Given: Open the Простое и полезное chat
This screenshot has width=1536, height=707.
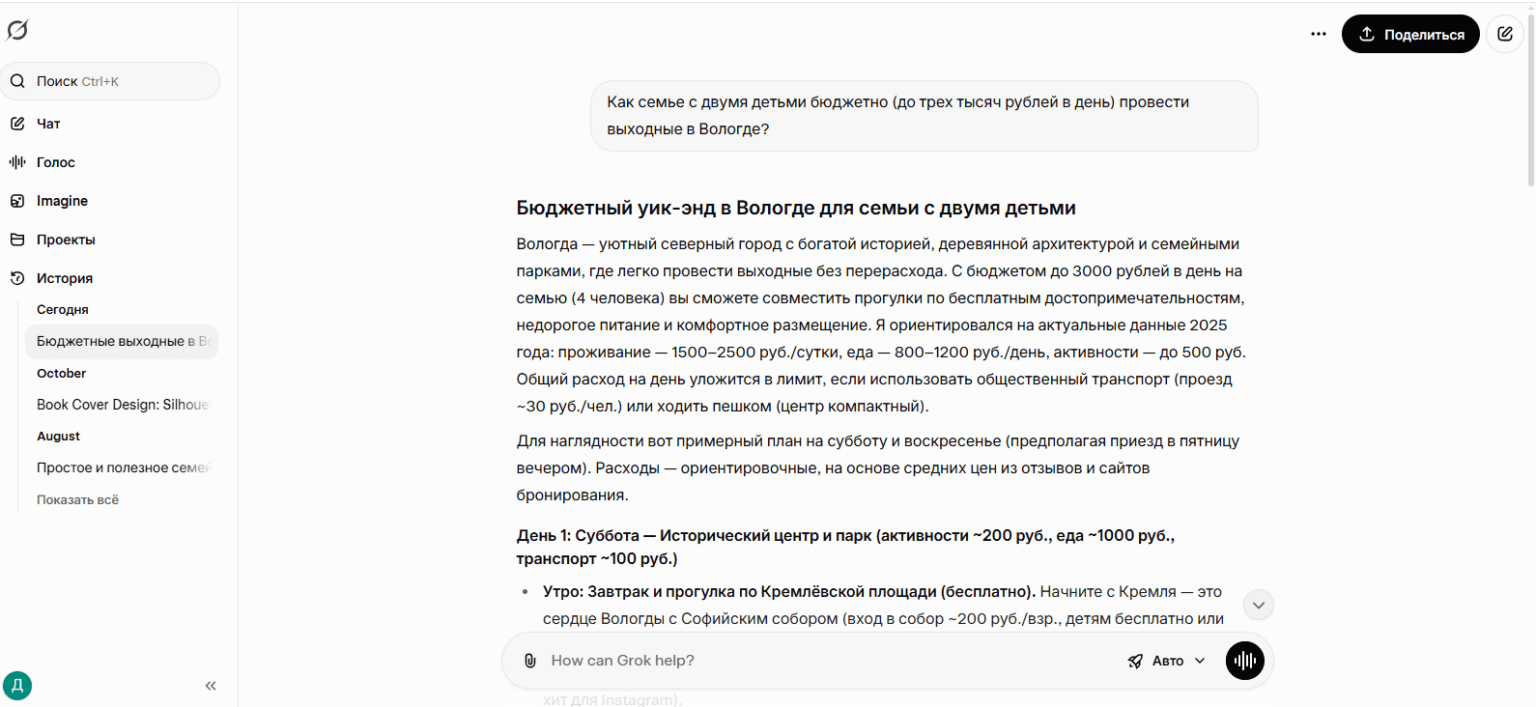Looking at the screenshot, I should click(122, 467).
